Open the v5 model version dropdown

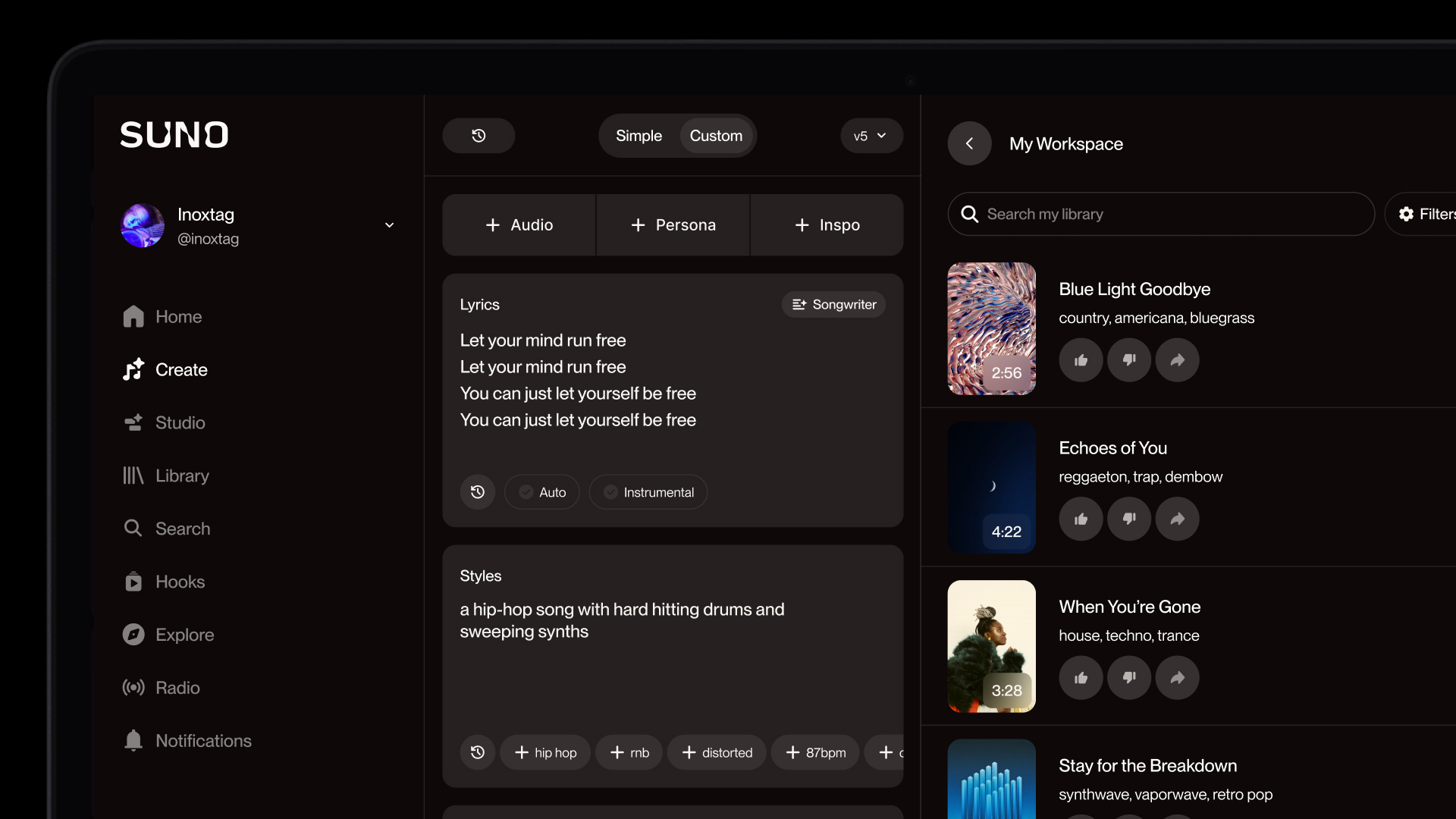(871, 136)
